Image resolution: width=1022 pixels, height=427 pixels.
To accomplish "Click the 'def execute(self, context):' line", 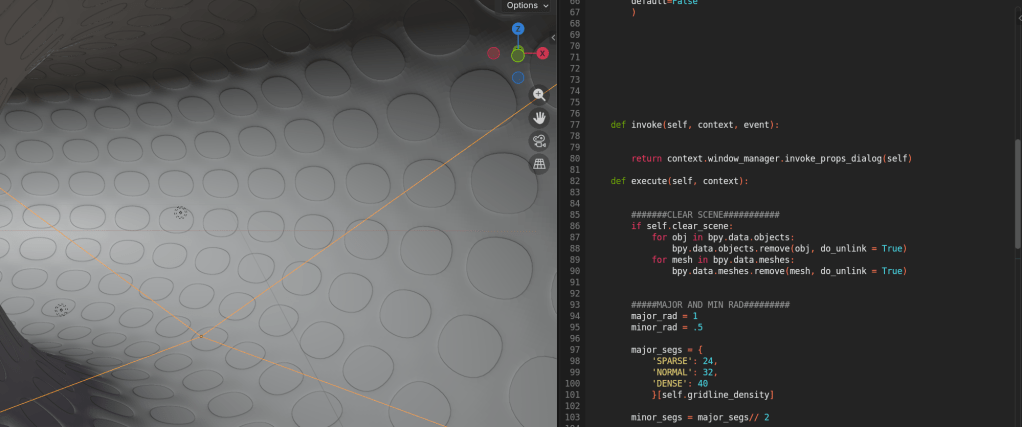I will click(679, 181).
